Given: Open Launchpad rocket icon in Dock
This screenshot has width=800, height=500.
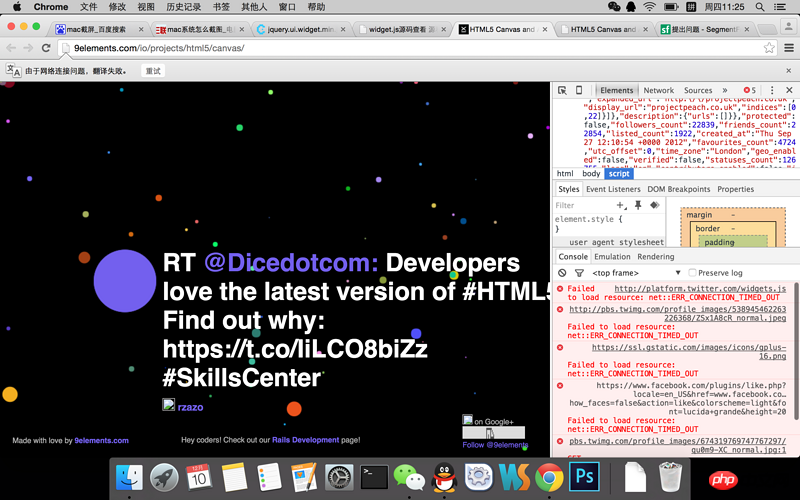Looking at the screenshot, I should pyautogui.click(x=164, y=478).
